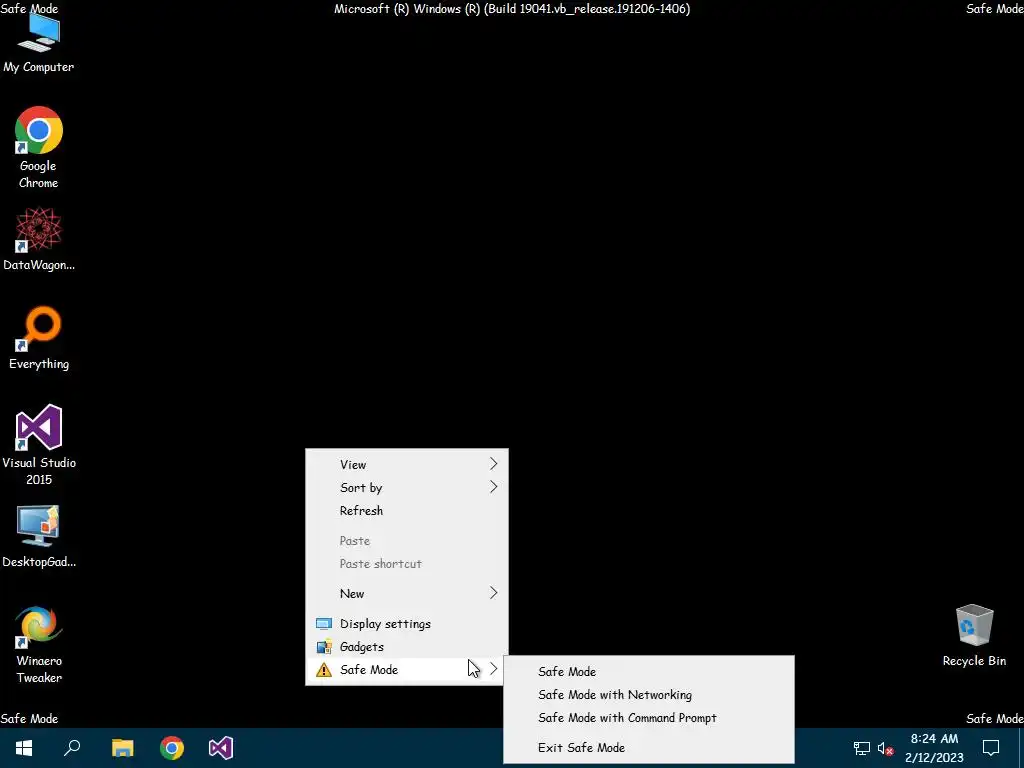Open the Action Center notifications icon
This screenshot has width=1024, height=768.
pyautogui.click(x=991, y=748)
